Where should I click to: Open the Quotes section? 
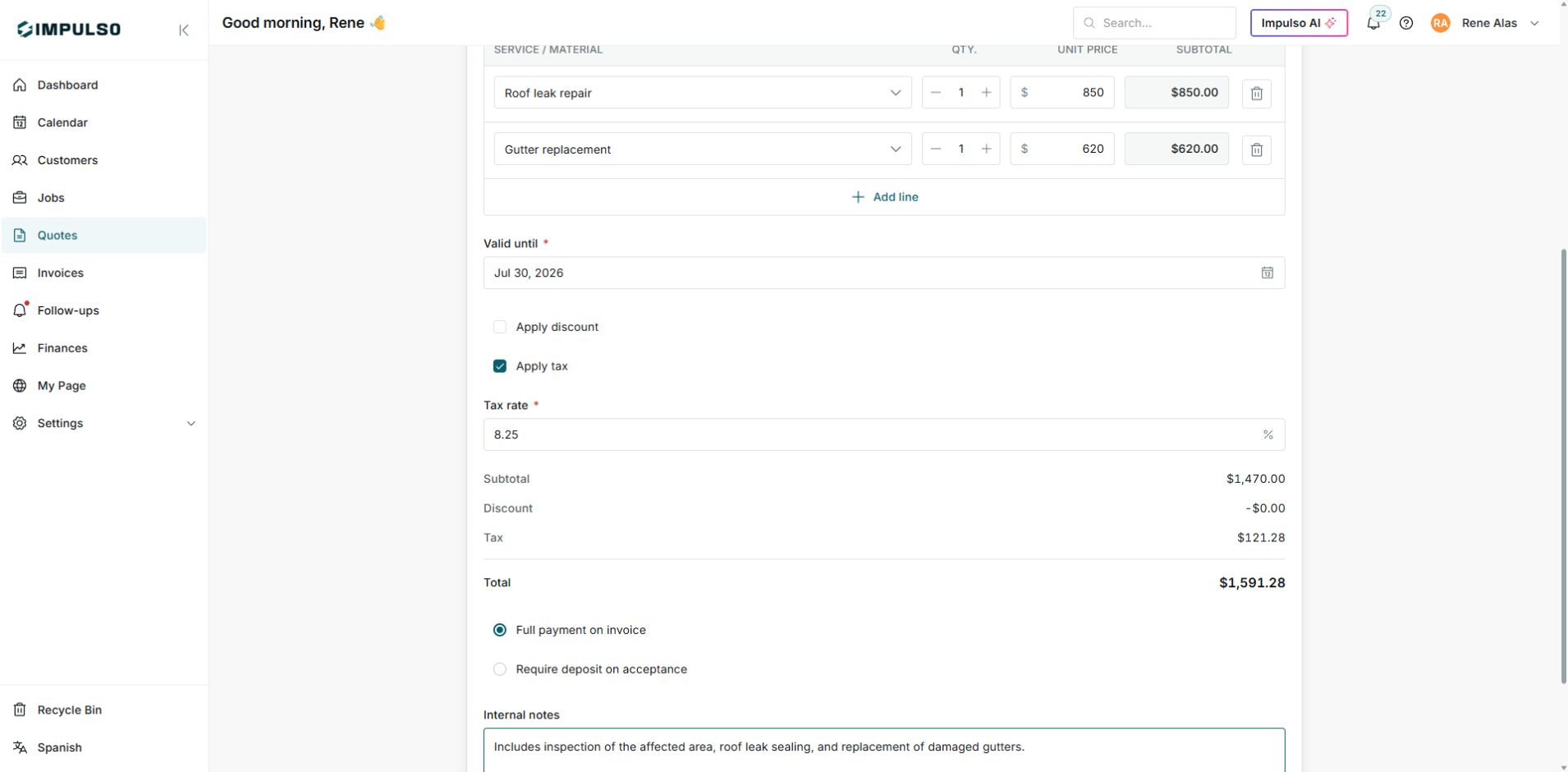[x=103, y=235]
